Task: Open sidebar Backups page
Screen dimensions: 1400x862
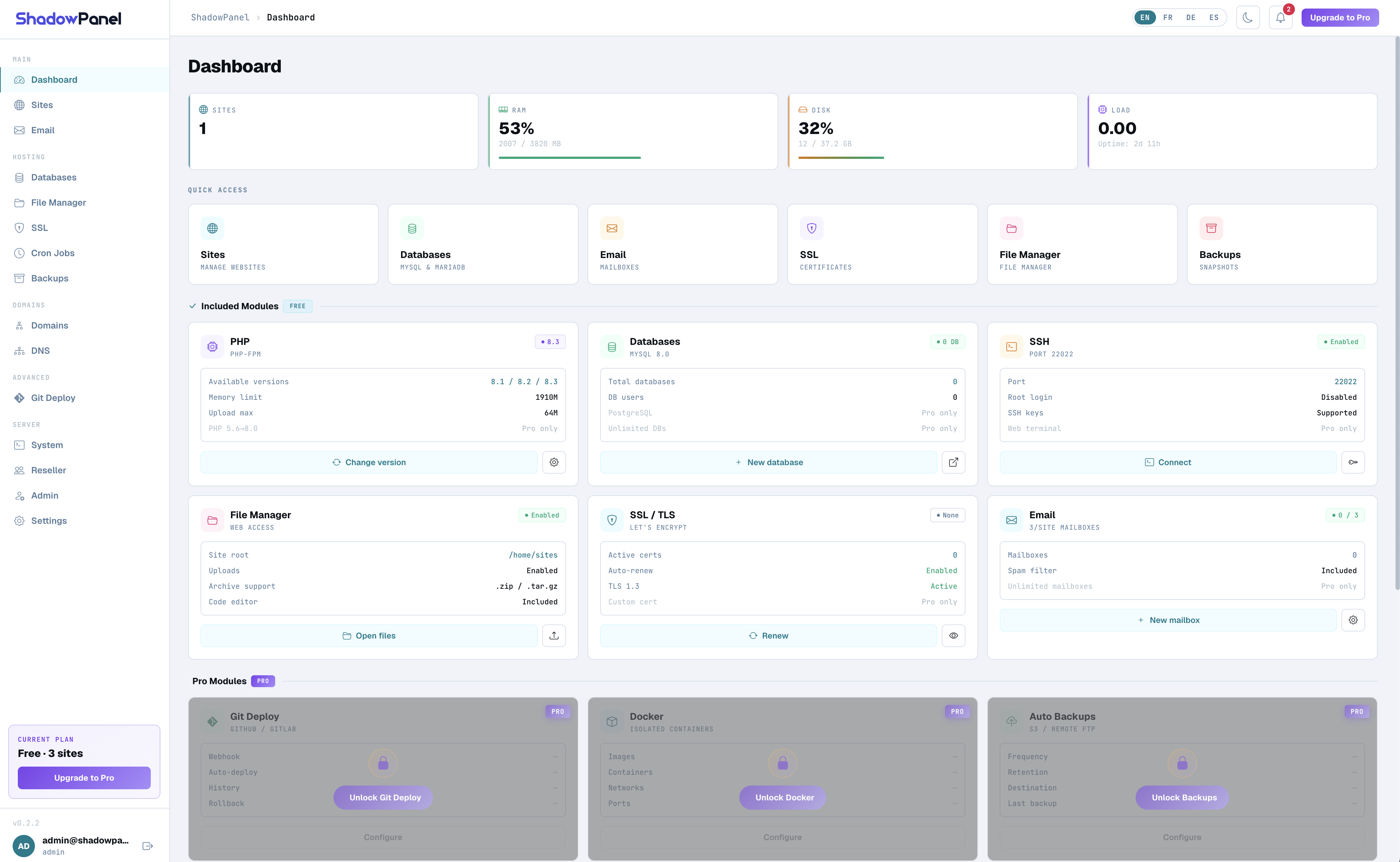Action: 84,278
